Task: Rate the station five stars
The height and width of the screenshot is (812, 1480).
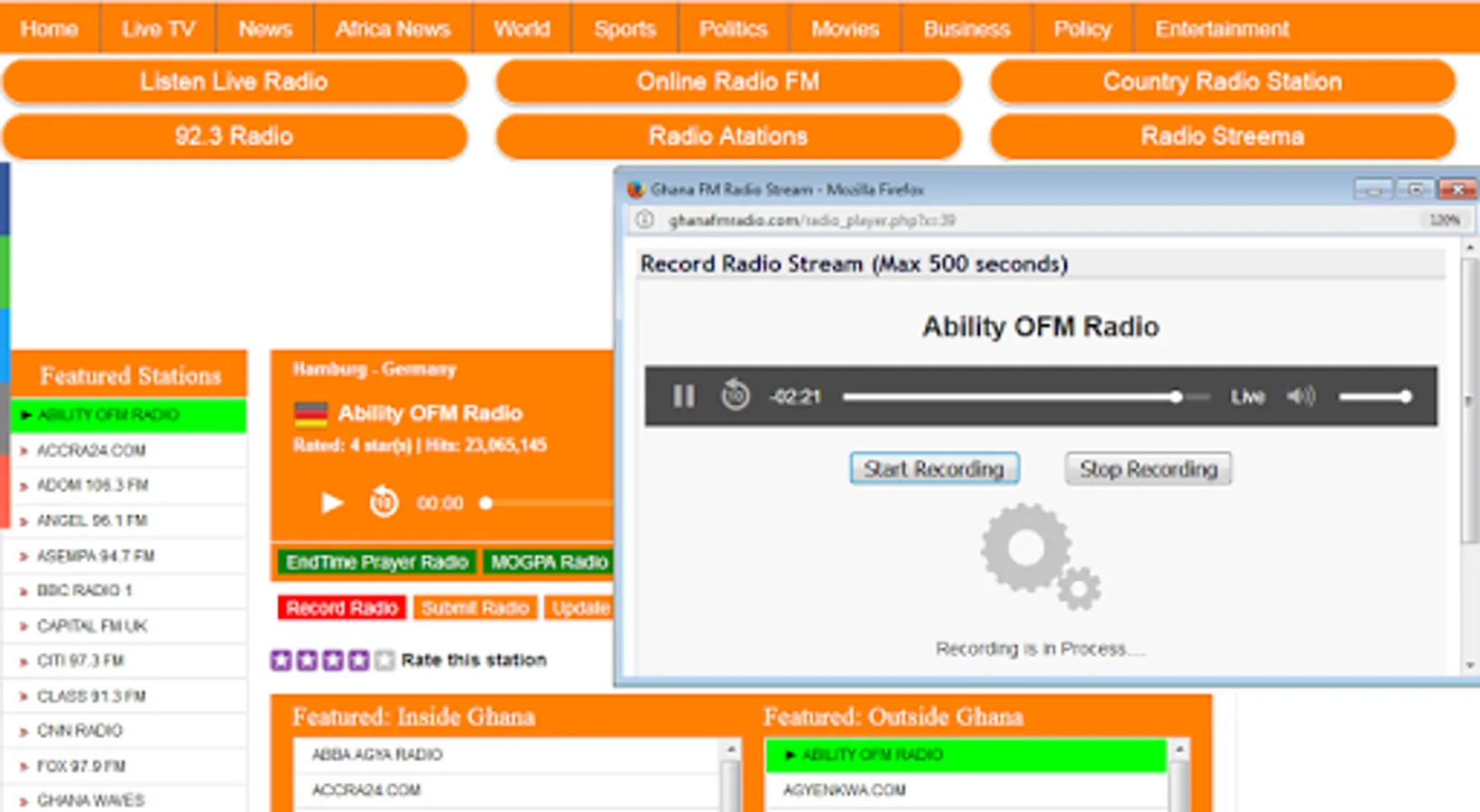Action: coord(384,660)
